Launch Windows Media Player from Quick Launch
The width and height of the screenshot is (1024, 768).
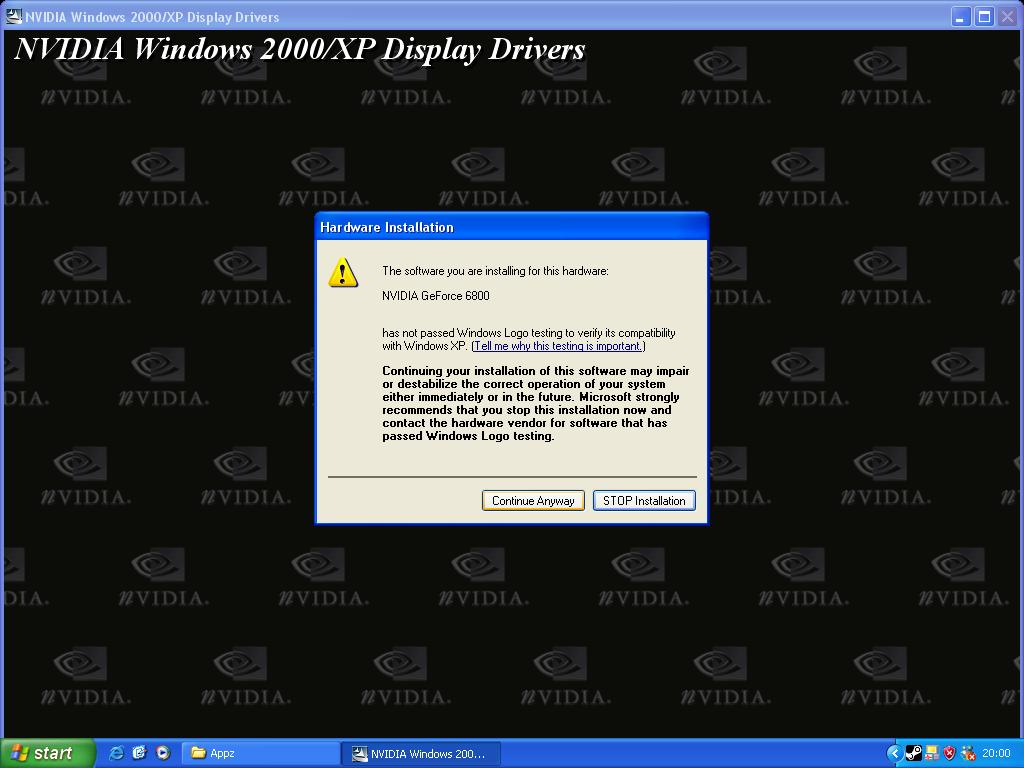163,753
